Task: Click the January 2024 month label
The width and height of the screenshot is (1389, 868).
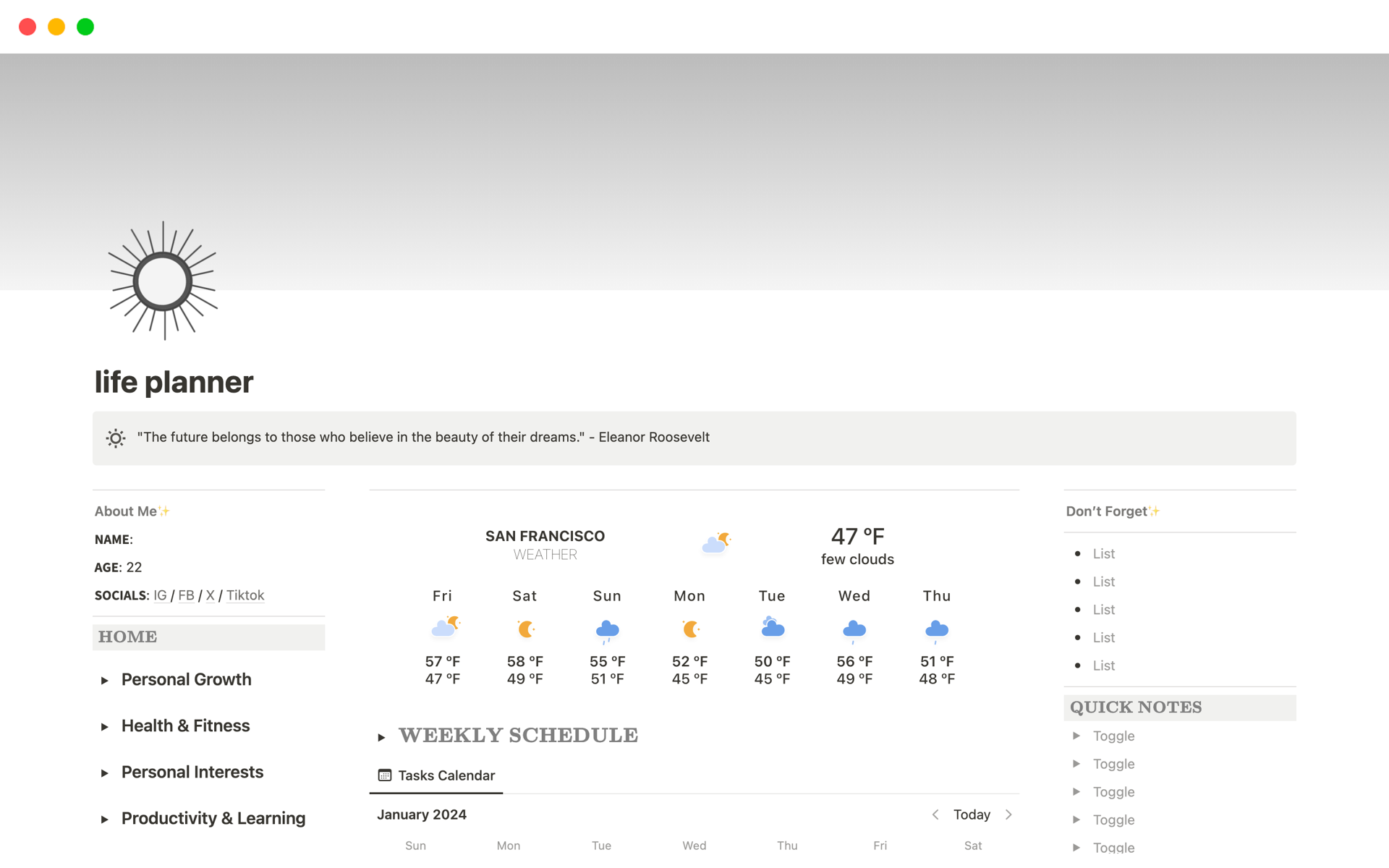Action: pyautogui.click(x=422, y=814)
